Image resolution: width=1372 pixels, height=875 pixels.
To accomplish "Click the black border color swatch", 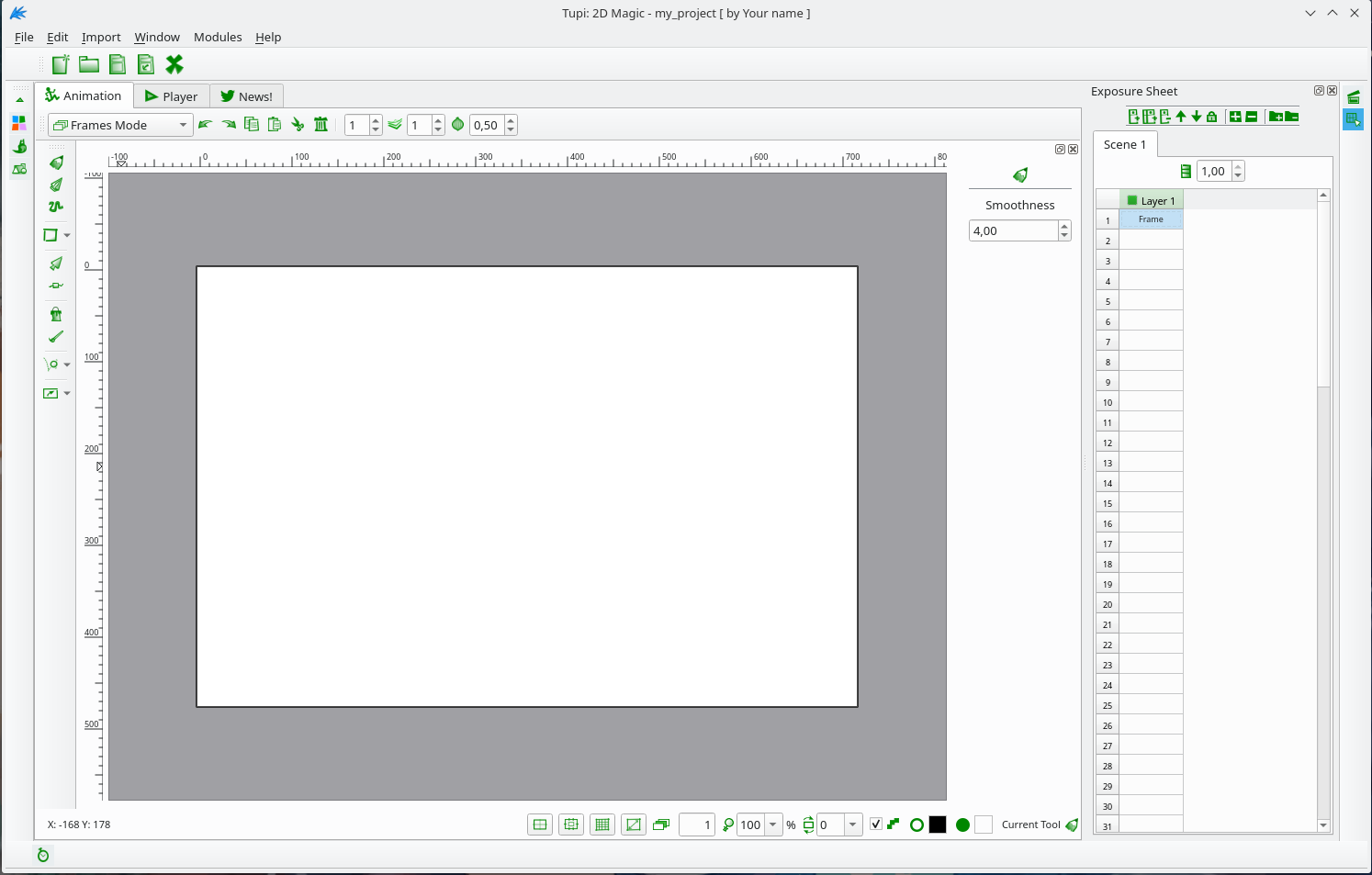I will coord(938,825).
